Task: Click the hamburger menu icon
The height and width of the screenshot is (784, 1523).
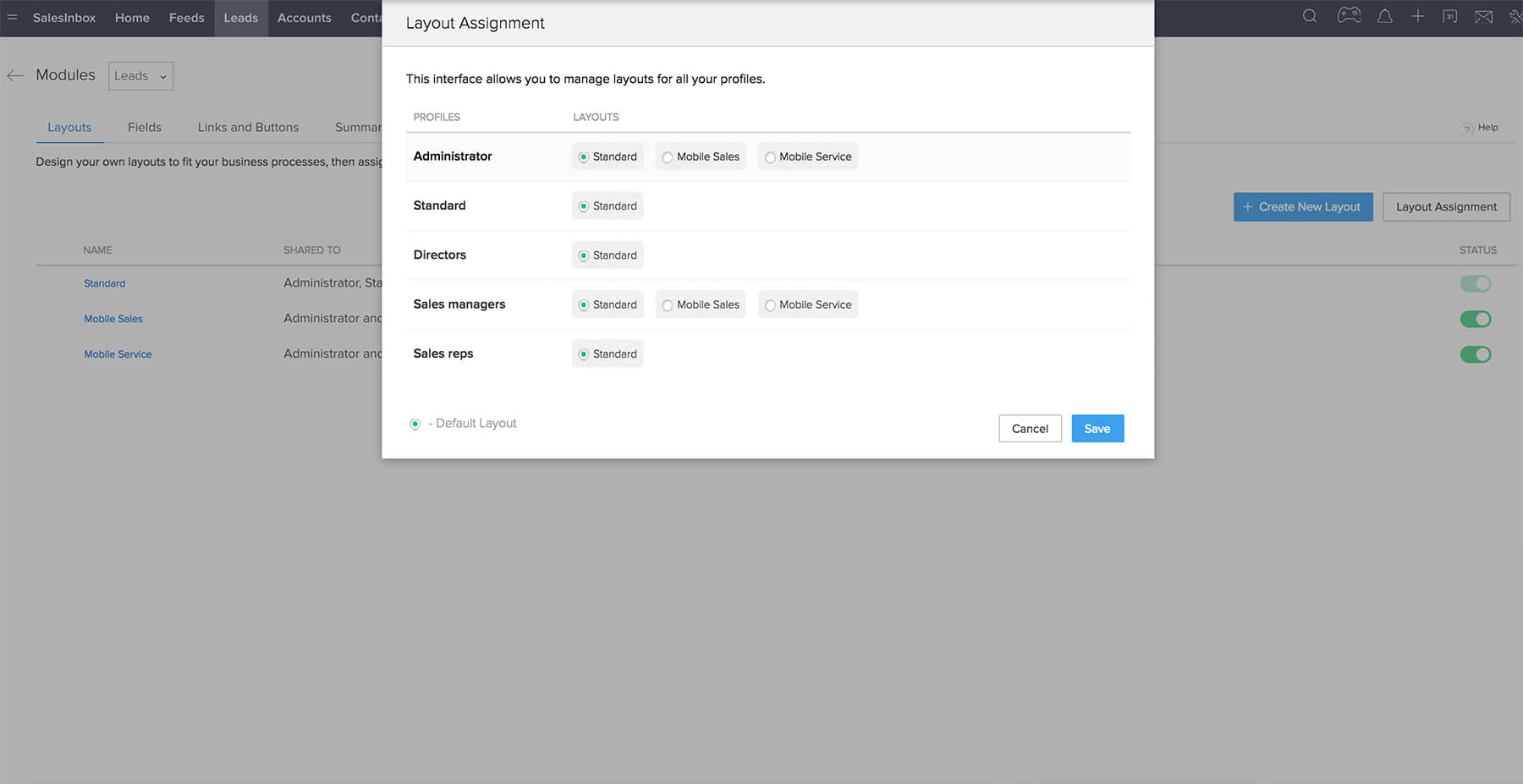Action: tap(12, 17)
